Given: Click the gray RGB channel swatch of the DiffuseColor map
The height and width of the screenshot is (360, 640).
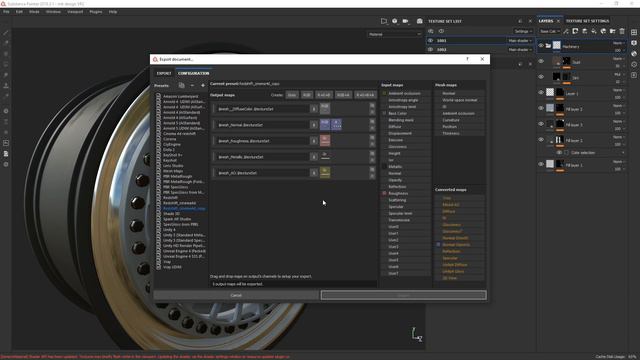Looking at the screenshot, I should click(324, 109).
